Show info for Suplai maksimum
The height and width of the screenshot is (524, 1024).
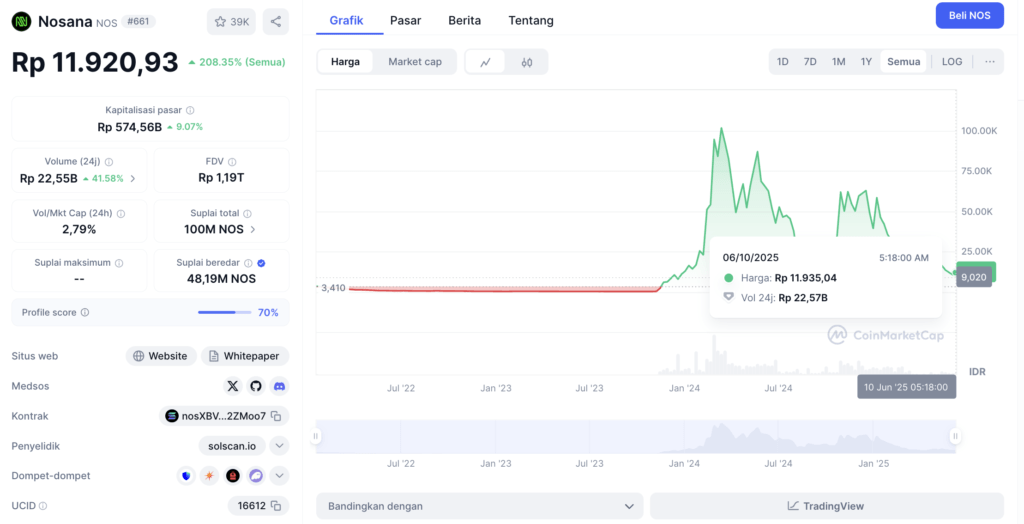click(x=119, y=263)
